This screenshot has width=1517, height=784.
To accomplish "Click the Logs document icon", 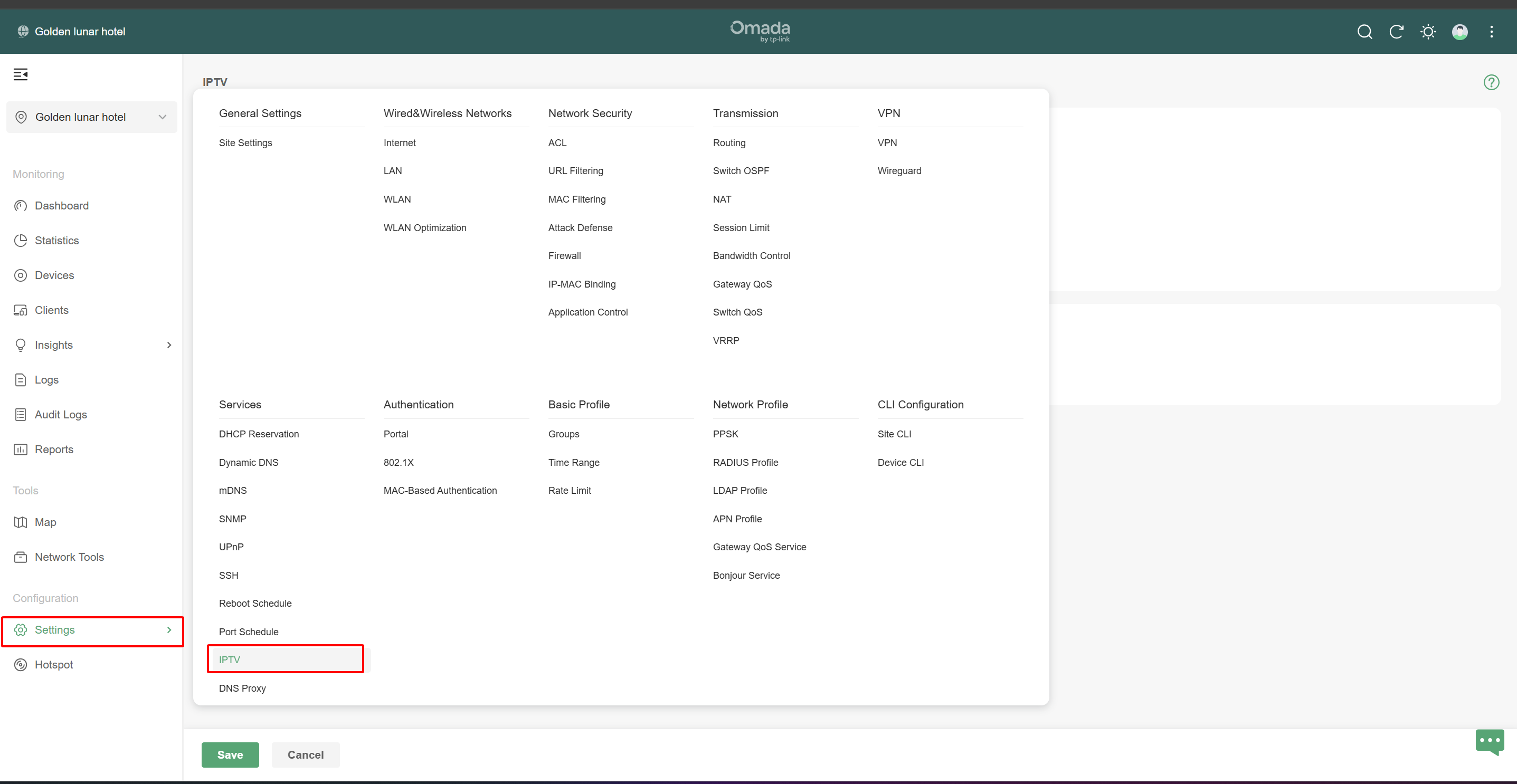I will click(x=21, y=380).
